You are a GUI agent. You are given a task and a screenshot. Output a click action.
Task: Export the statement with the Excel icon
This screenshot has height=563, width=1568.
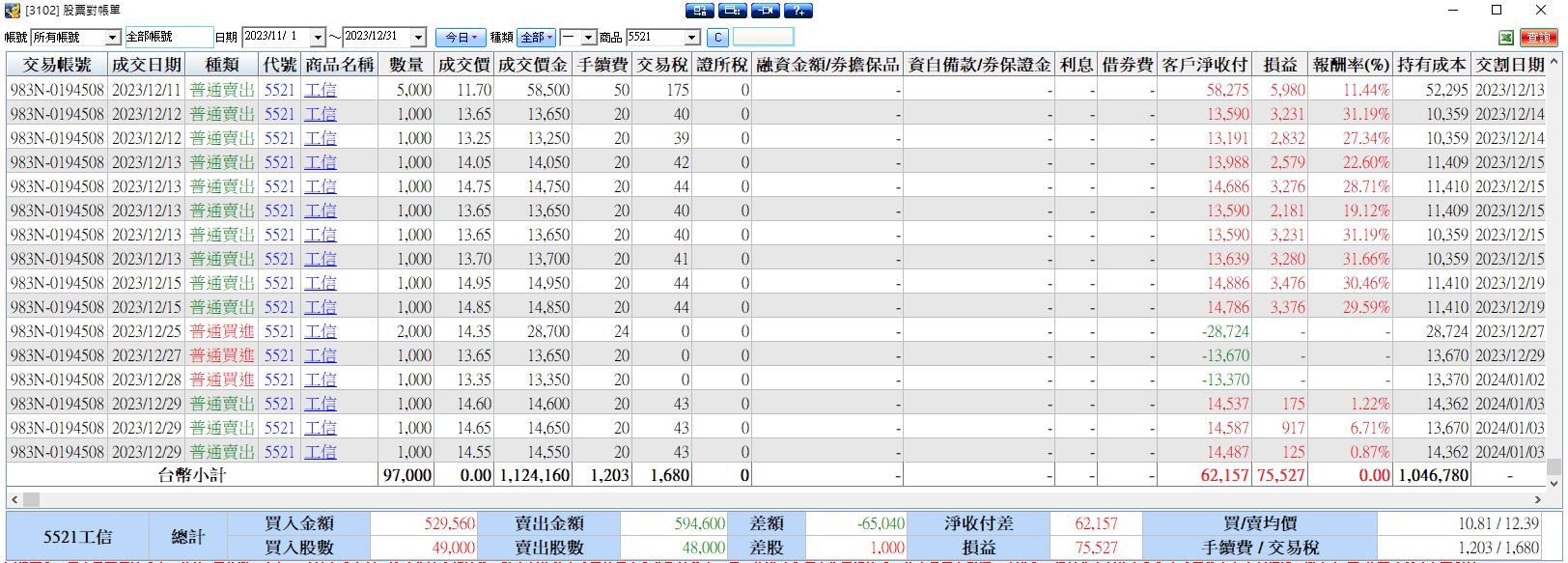(1506, 38)
